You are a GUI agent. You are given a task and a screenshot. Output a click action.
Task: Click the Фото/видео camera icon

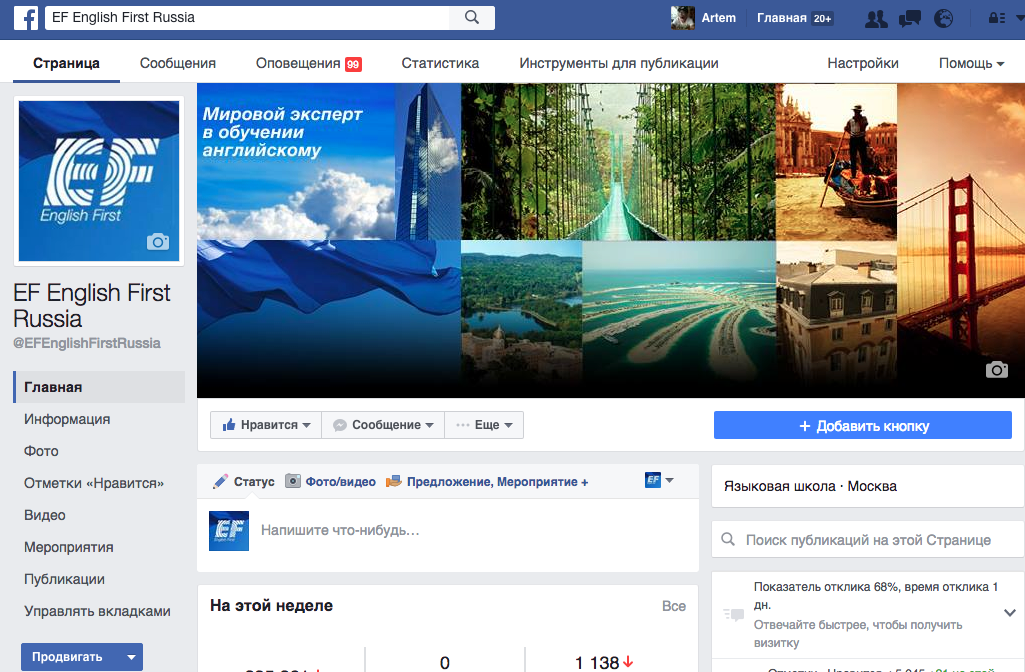[x=293, y=481]
